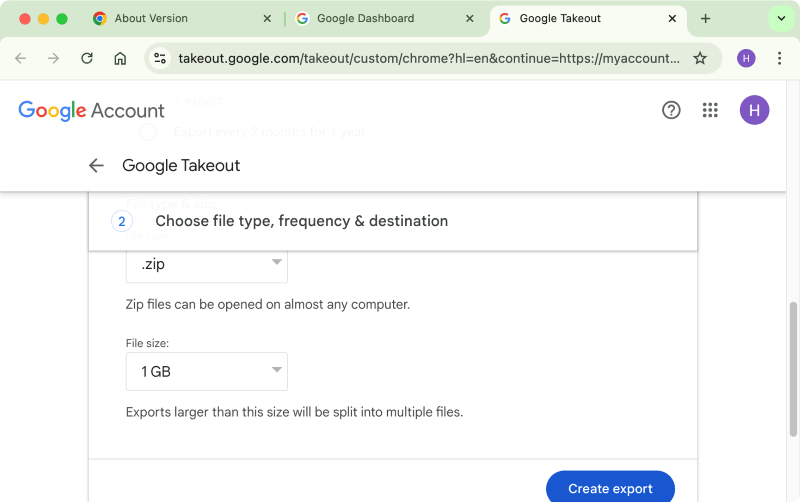Click the File size: label
Screen dimensions: 800x502
coord(147,343)
